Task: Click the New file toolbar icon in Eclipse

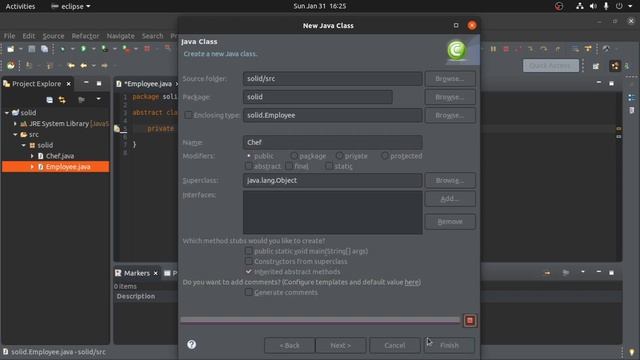Action: tap(11, 49)
